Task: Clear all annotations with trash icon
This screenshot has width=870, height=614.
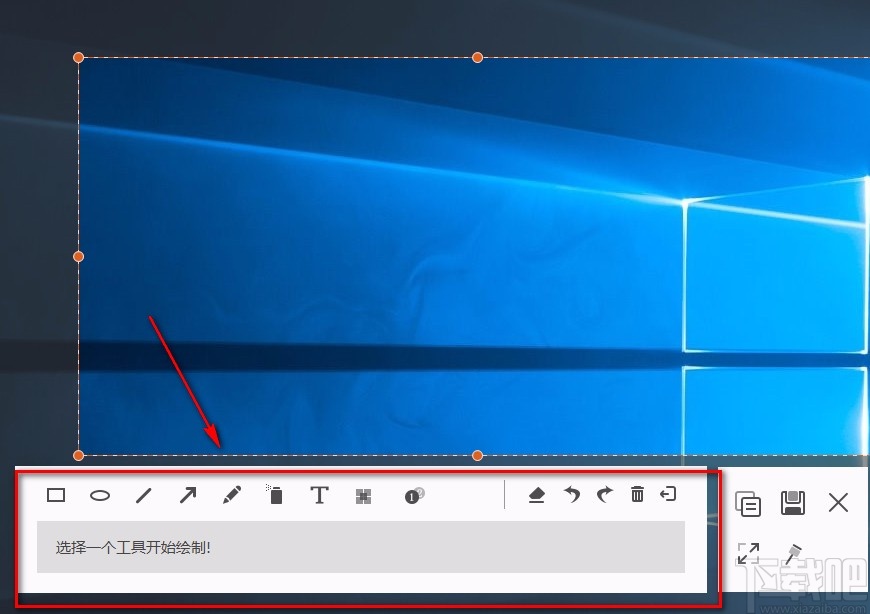Action: coord(637,494)
